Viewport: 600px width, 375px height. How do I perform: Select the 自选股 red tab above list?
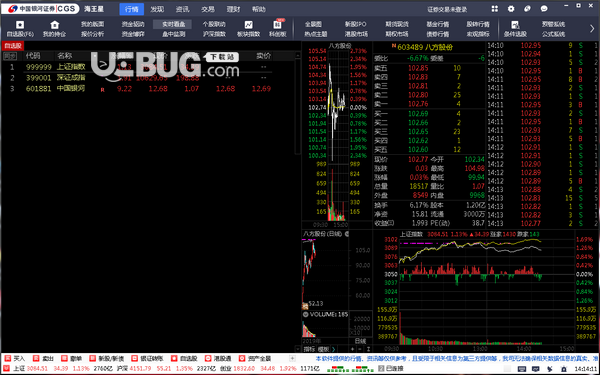pos(13,46)
